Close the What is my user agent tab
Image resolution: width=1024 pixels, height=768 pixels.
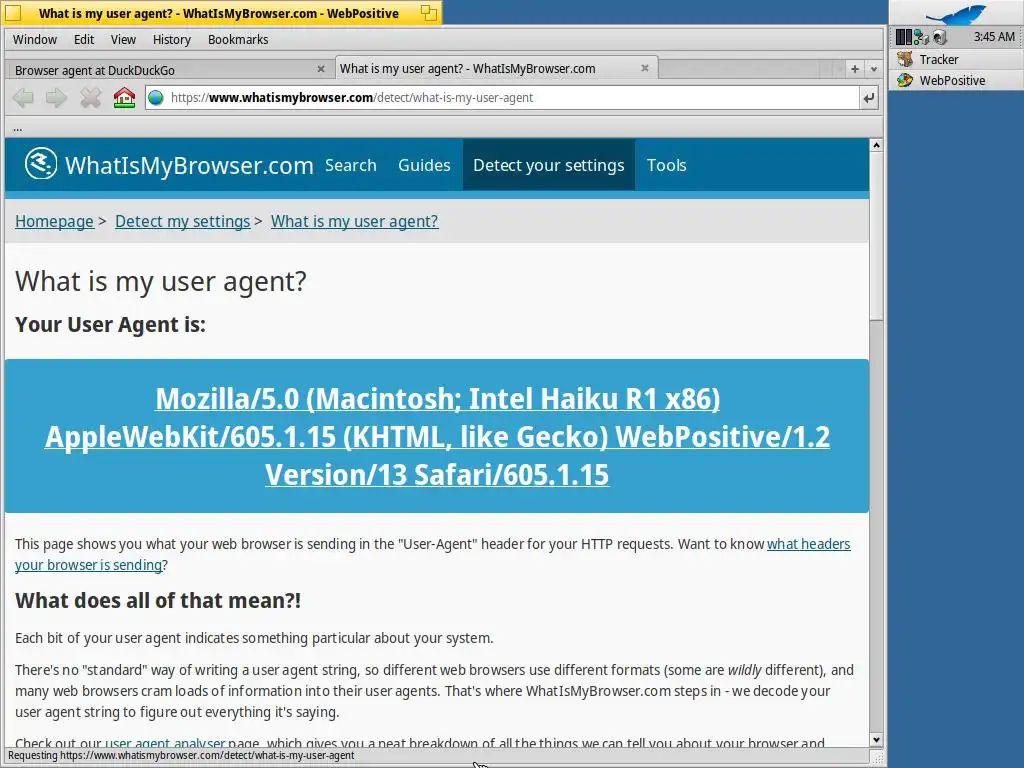tap(645, 68)
